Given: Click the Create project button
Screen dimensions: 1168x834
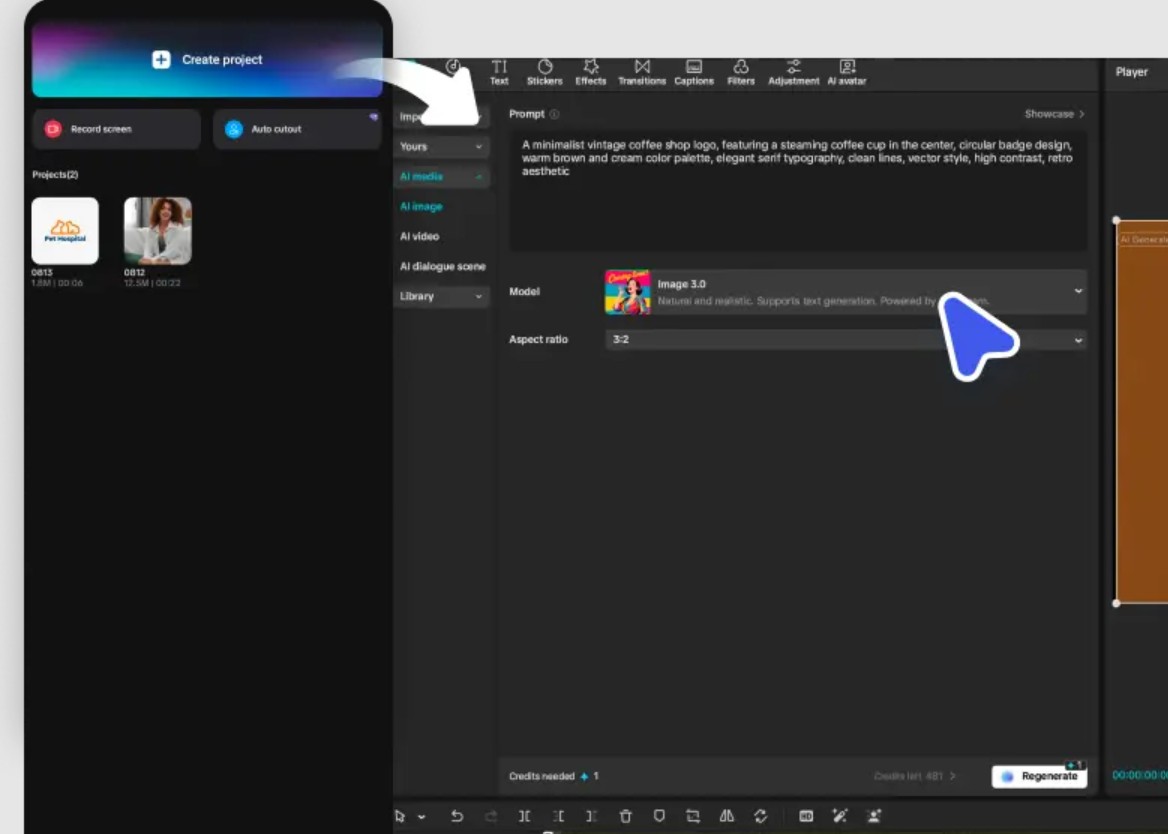Looking at the screenshot, I should click(x=207, y=60).
